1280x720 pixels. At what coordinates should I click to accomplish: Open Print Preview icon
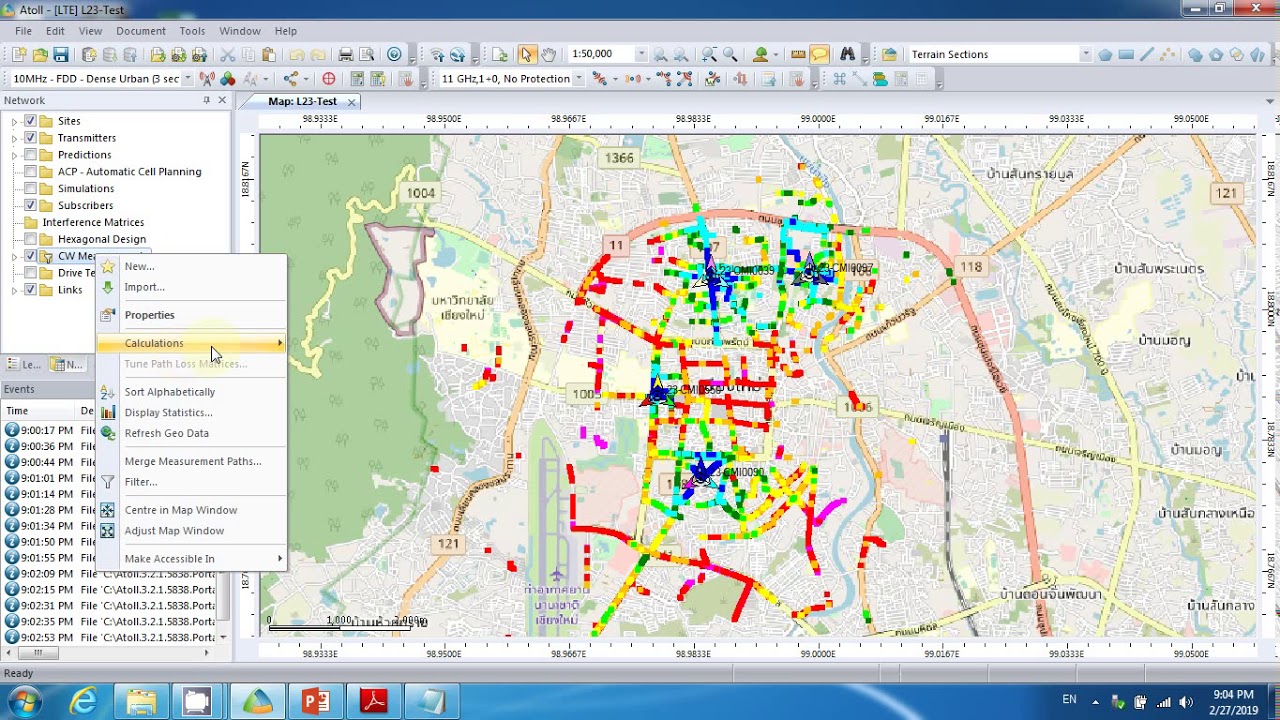(366, 54)
